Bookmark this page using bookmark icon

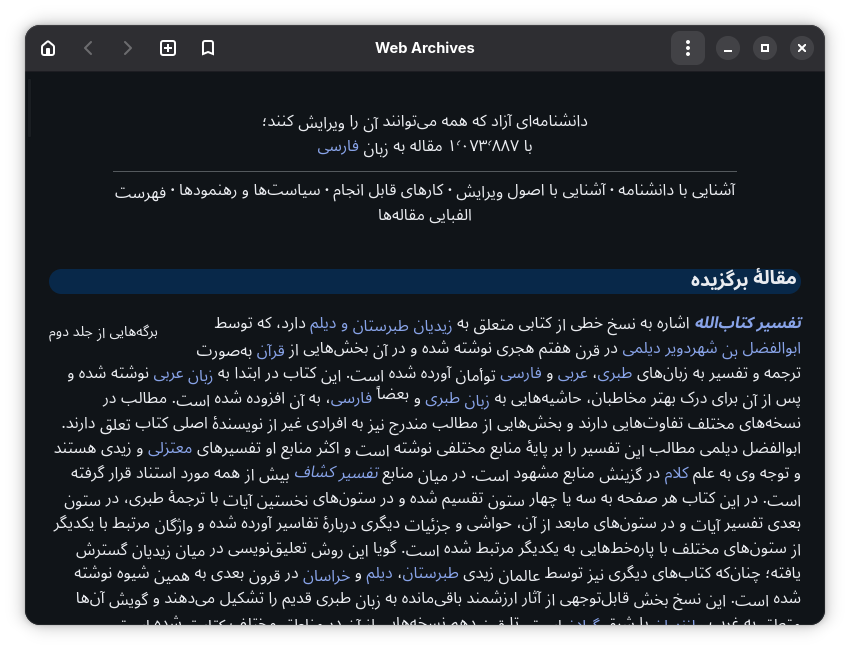(208, 48)
